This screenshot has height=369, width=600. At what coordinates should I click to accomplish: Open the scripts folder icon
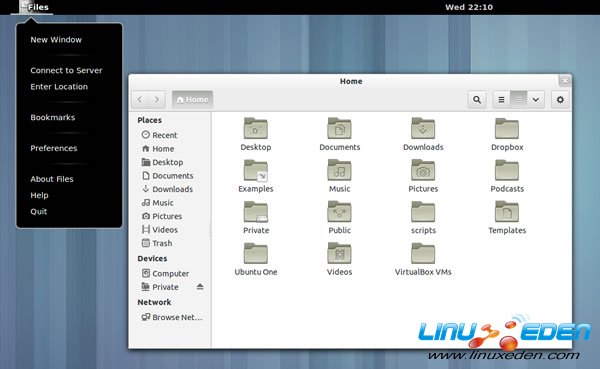(423, 212)
